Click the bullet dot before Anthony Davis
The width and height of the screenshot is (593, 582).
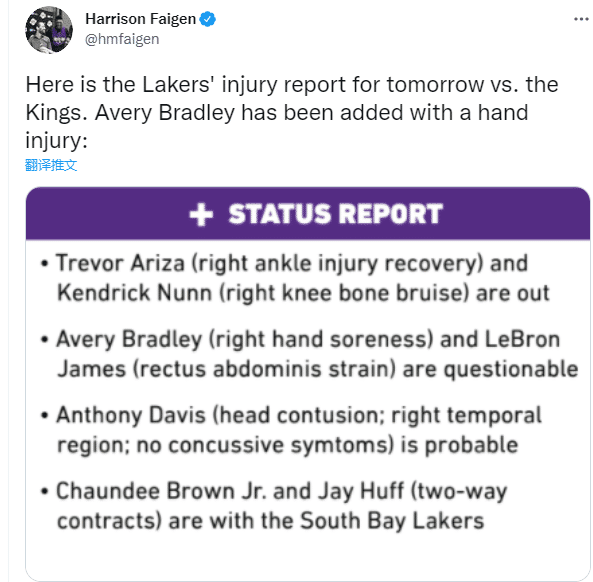point(45,415)
